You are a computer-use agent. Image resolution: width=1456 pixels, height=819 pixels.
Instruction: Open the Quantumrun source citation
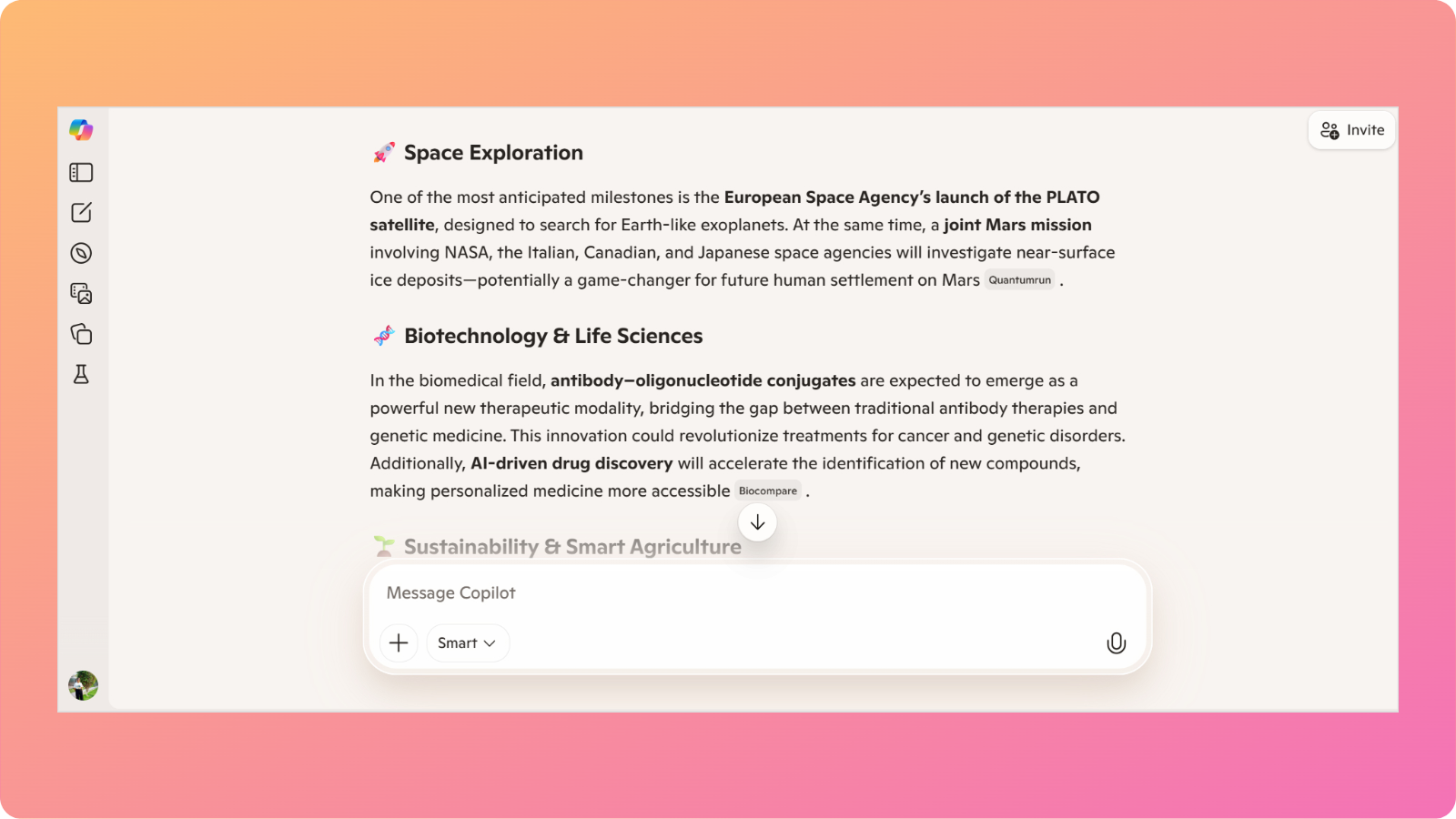pos(1019,280)
